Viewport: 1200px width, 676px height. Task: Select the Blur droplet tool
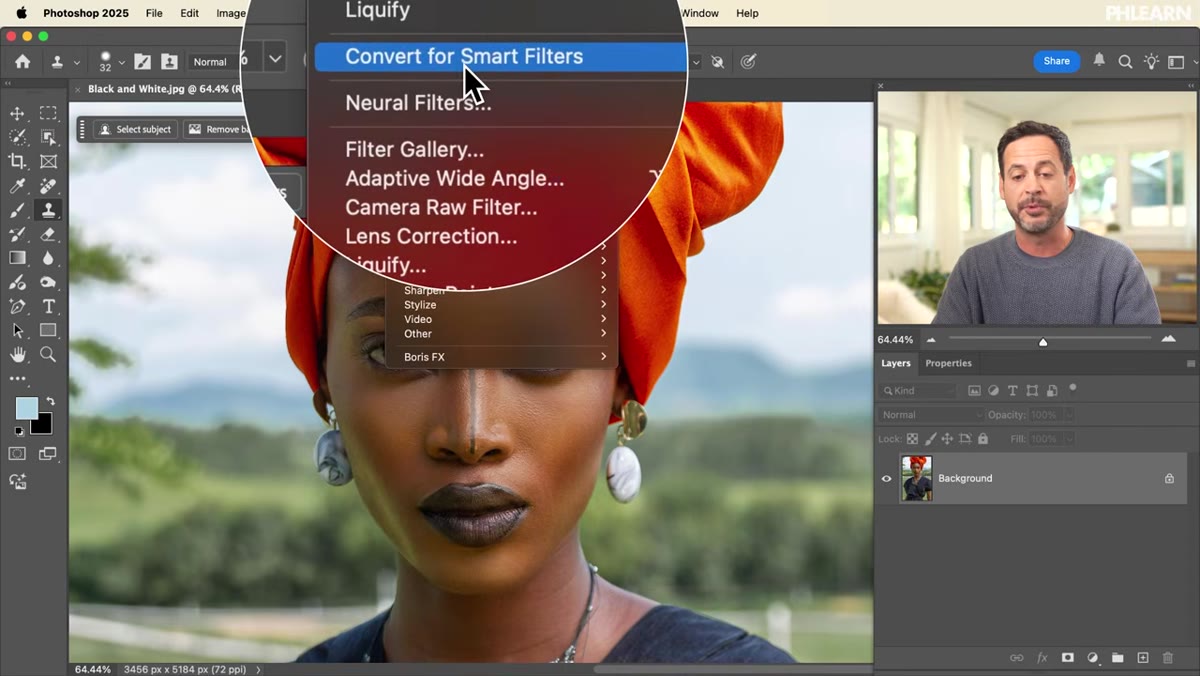tap(48, 258)
